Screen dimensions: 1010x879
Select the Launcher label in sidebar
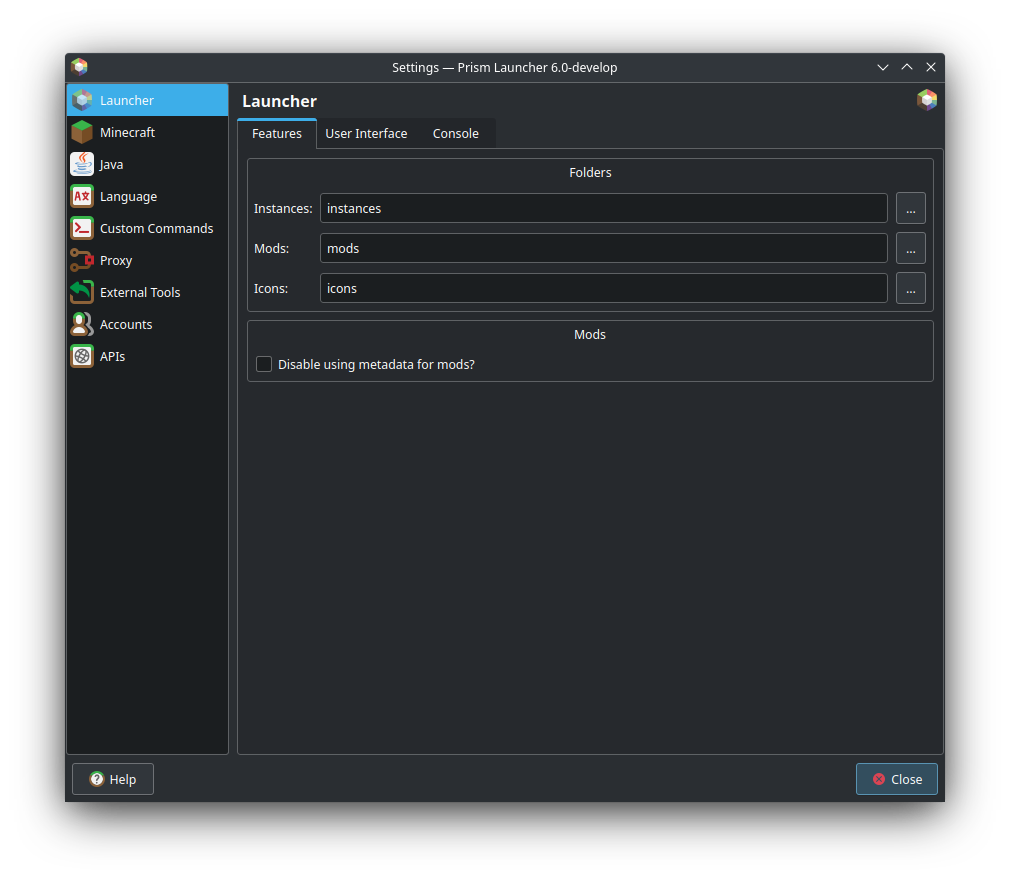click(127, 100)
